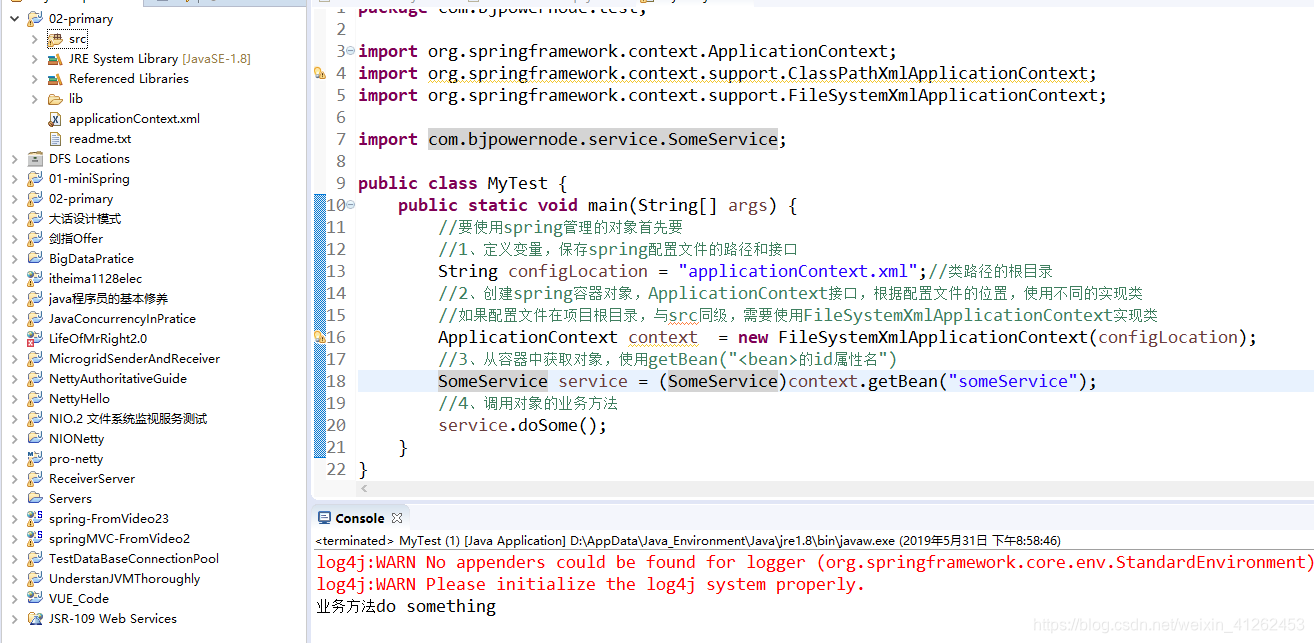Click the ReceiverServer project icon
1314x643 pixels.
tap(35, 479)
